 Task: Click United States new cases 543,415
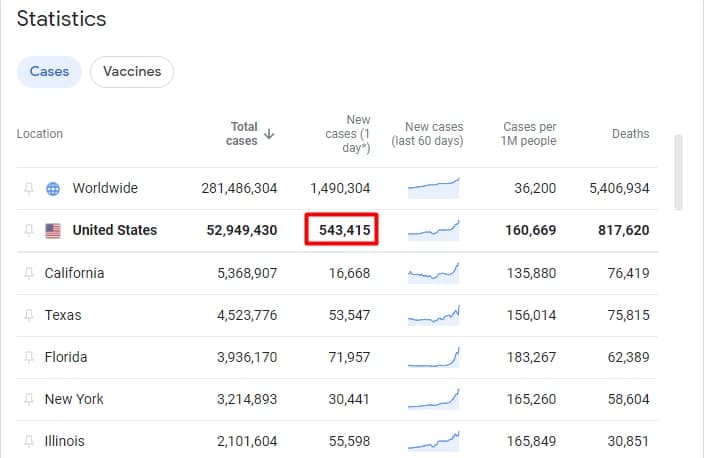click(344, 230)
